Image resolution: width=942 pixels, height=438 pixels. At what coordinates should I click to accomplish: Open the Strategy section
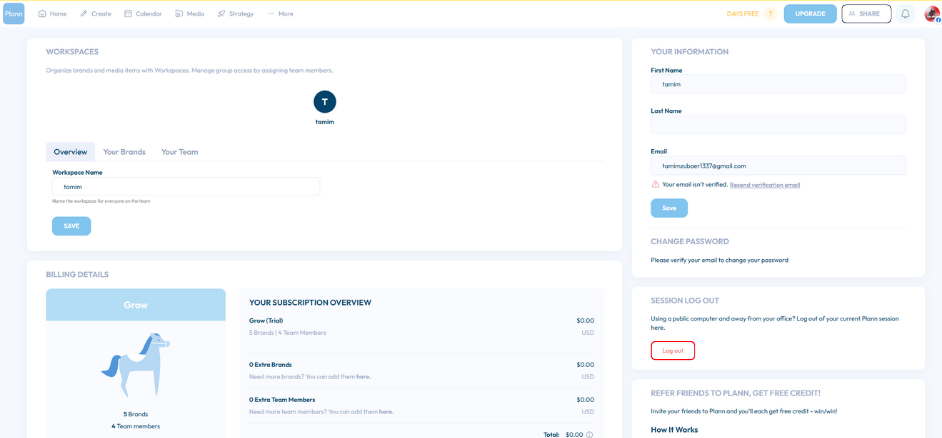pyautogui.click(x=236, y=13)
